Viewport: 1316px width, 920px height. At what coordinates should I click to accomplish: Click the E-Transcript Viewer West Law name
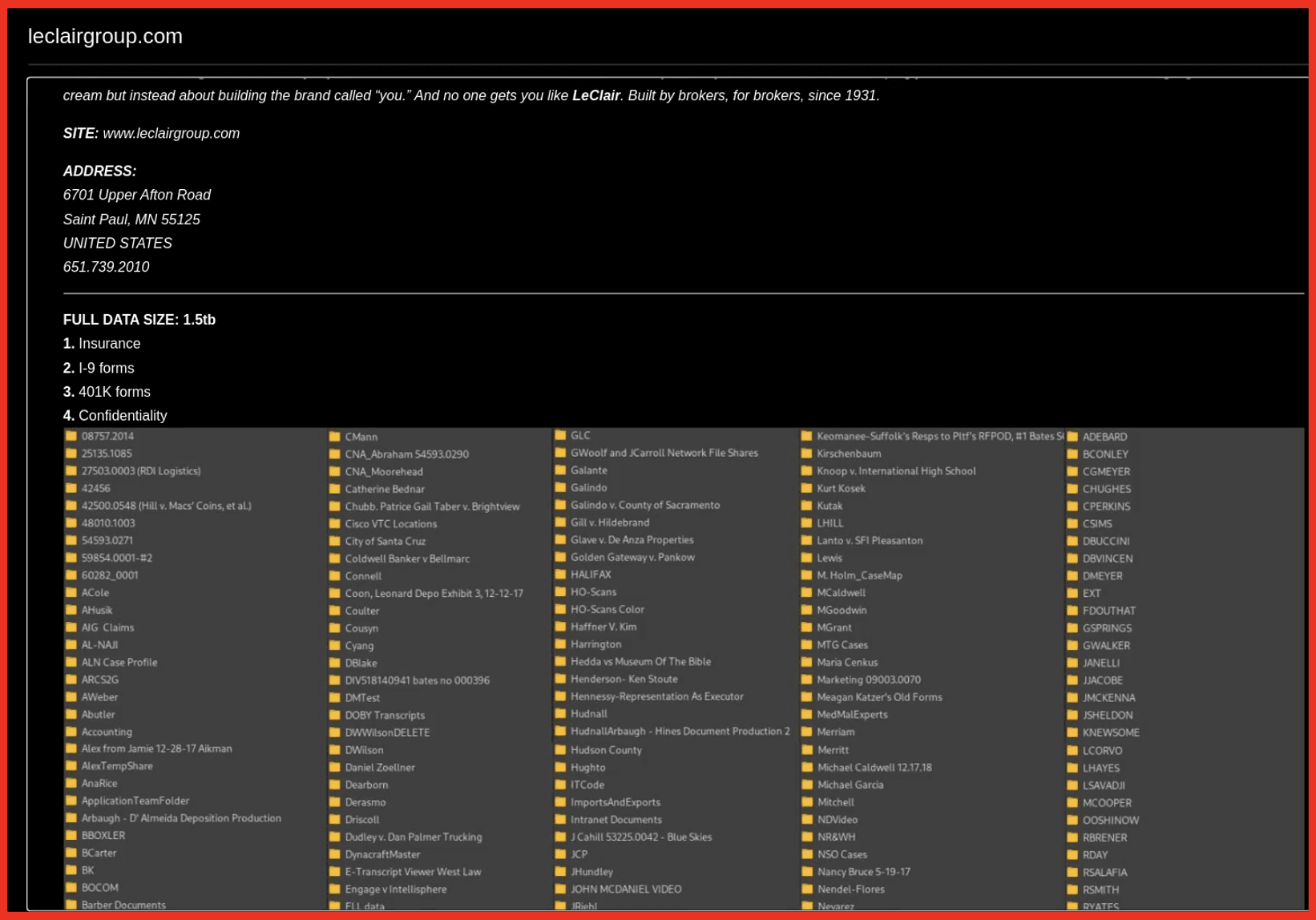pyautogui.click(x=413, y=872)
